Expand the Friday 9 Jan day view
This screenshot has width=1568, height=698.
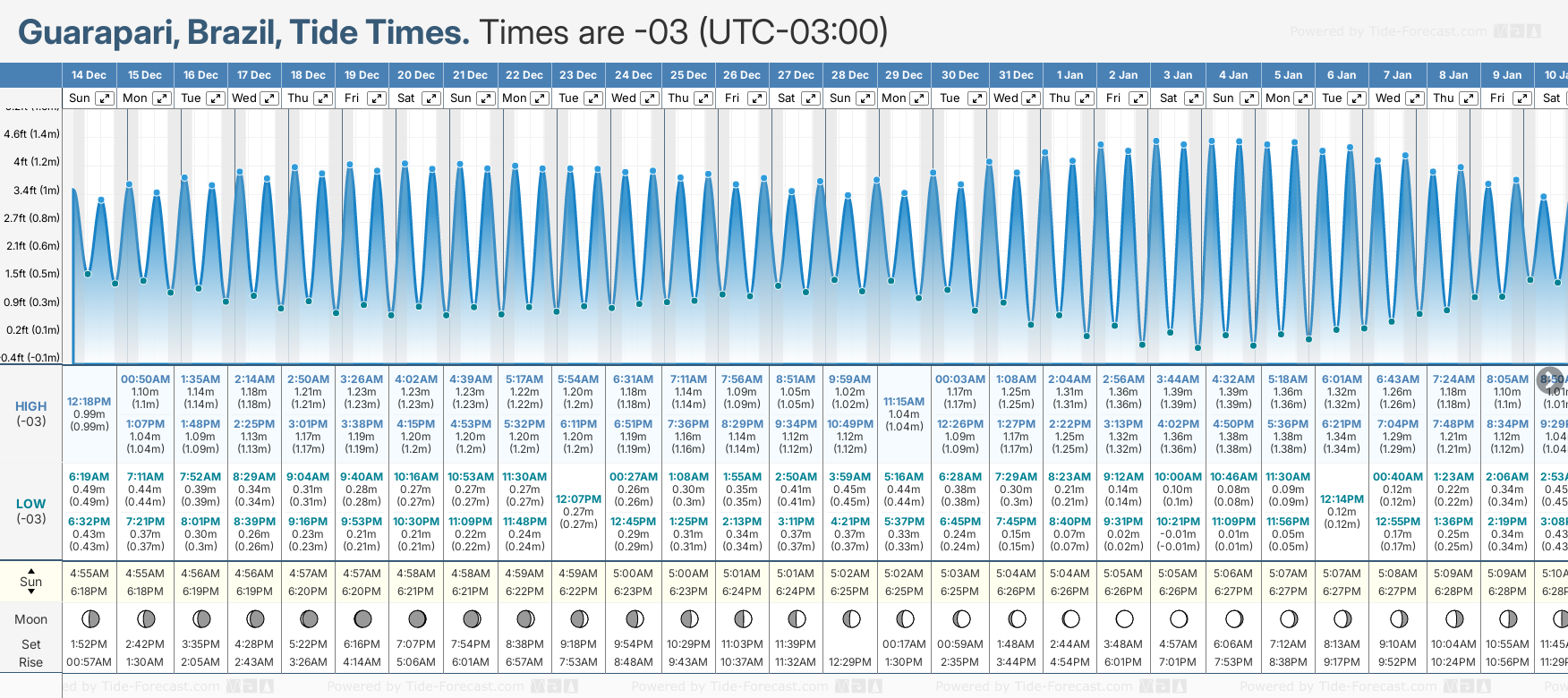pyautogui.click(x=1521, y=98)
